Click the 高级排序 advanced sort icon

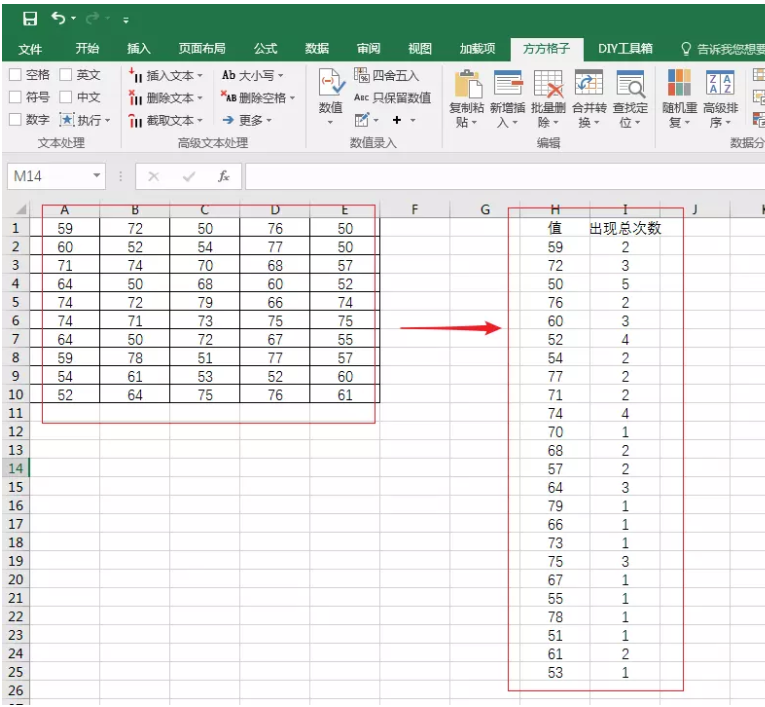[720, 86]
